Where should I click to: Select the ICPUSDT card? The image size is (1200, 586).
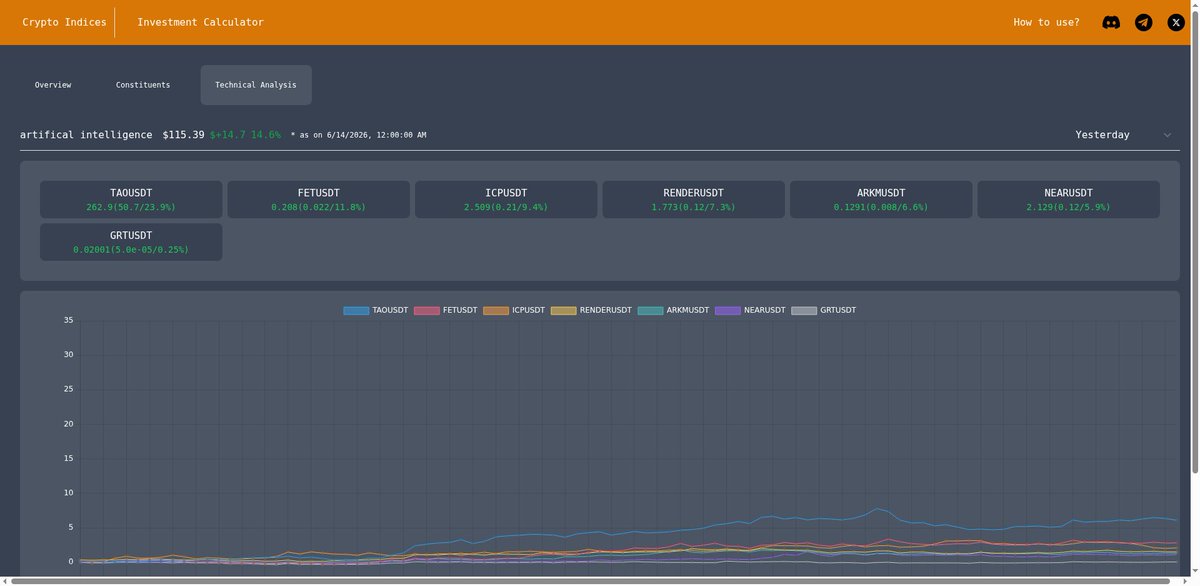coord(506,199)
